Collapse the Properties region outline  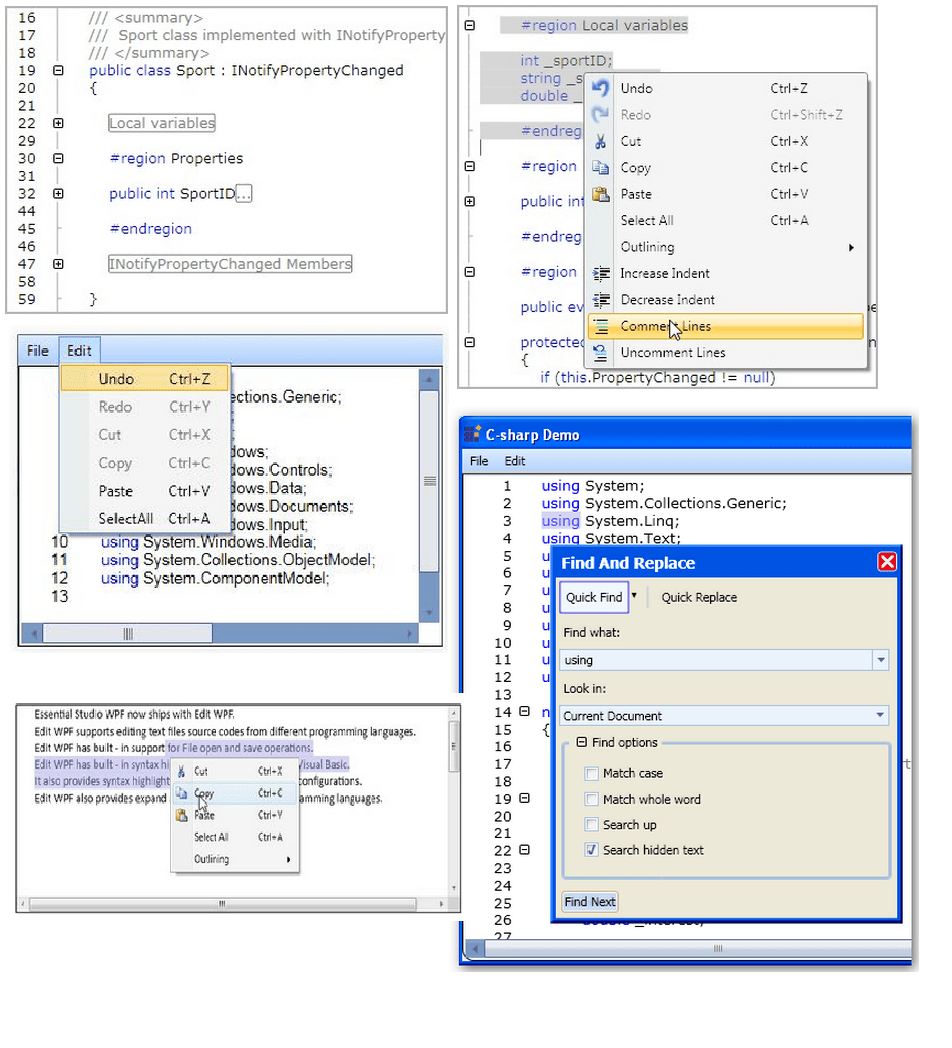coord(58,160)
